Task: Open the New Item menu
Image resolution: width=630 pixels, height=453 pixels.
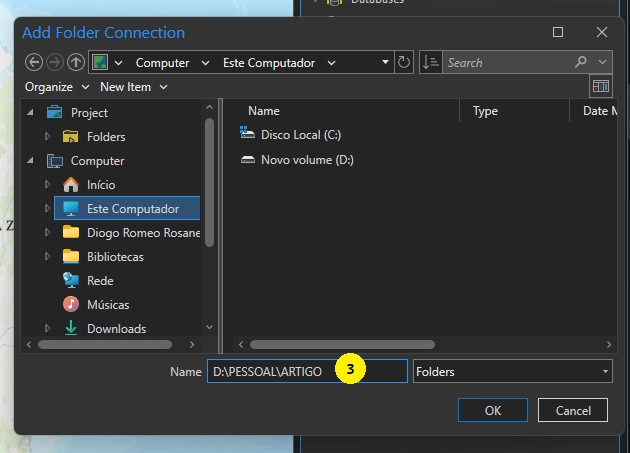Action: coord(133,87)
